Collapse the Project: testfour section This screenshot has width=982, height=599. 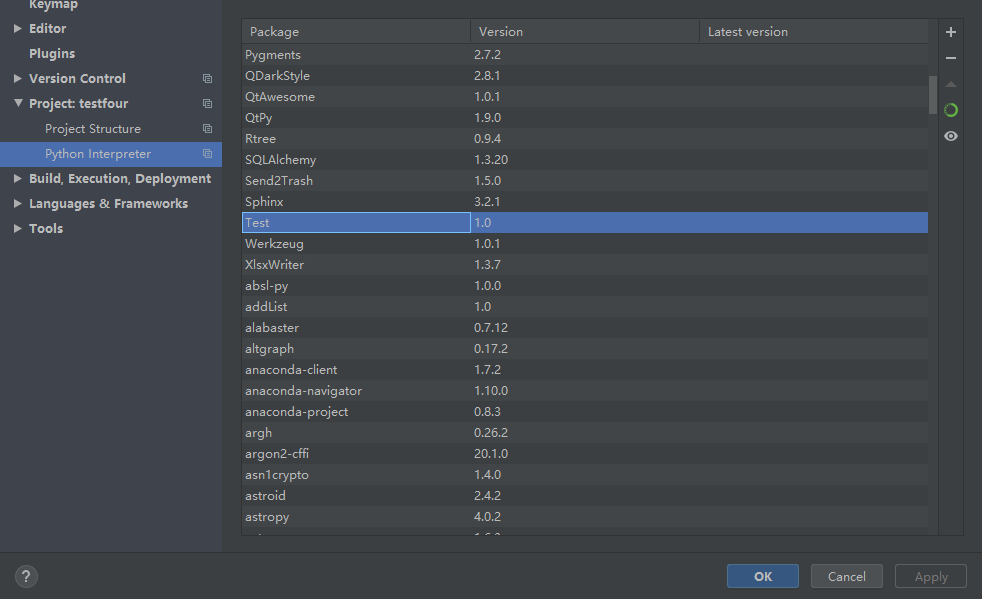18,104
